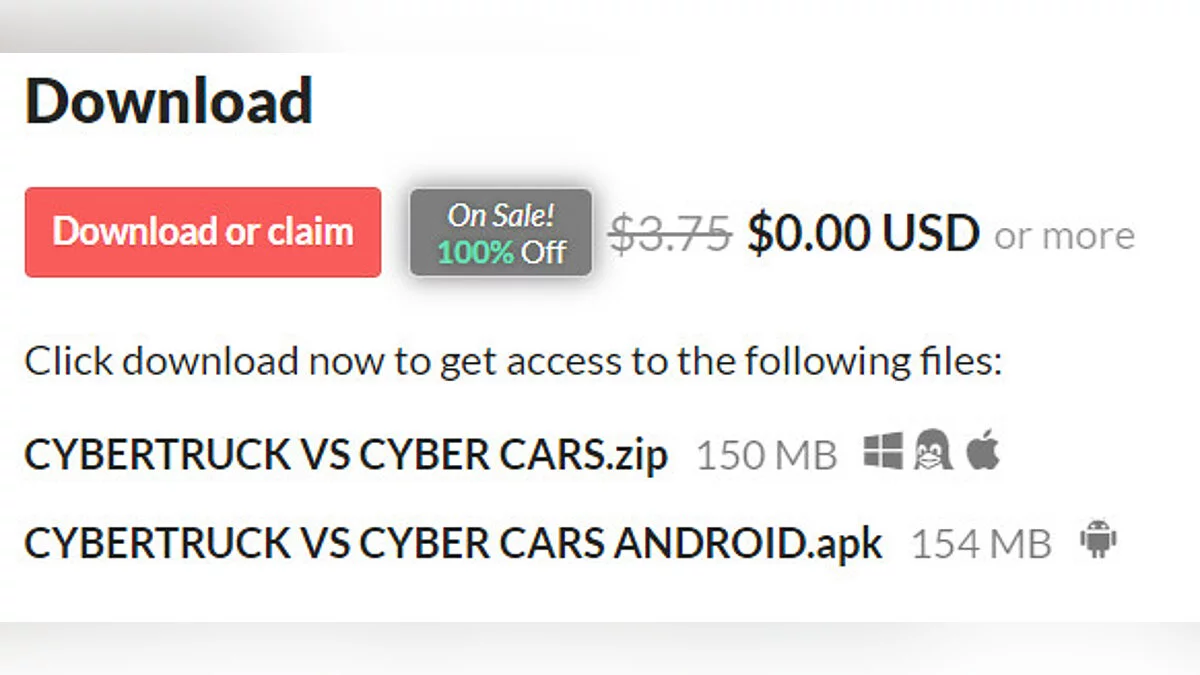Click the Android robot icon

[x=1098, y=541]
